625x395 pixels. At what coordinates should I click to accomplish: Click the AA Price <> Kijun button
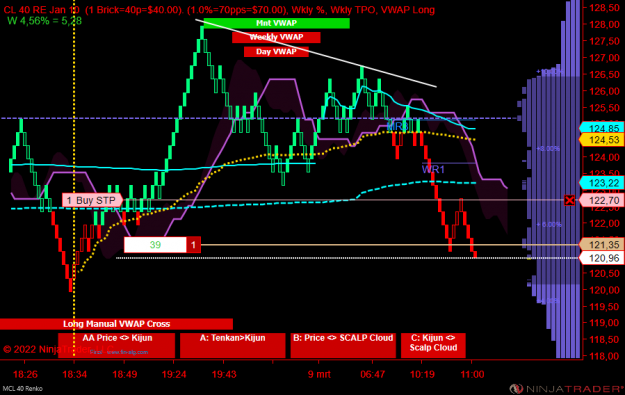(x=116, y=345)
